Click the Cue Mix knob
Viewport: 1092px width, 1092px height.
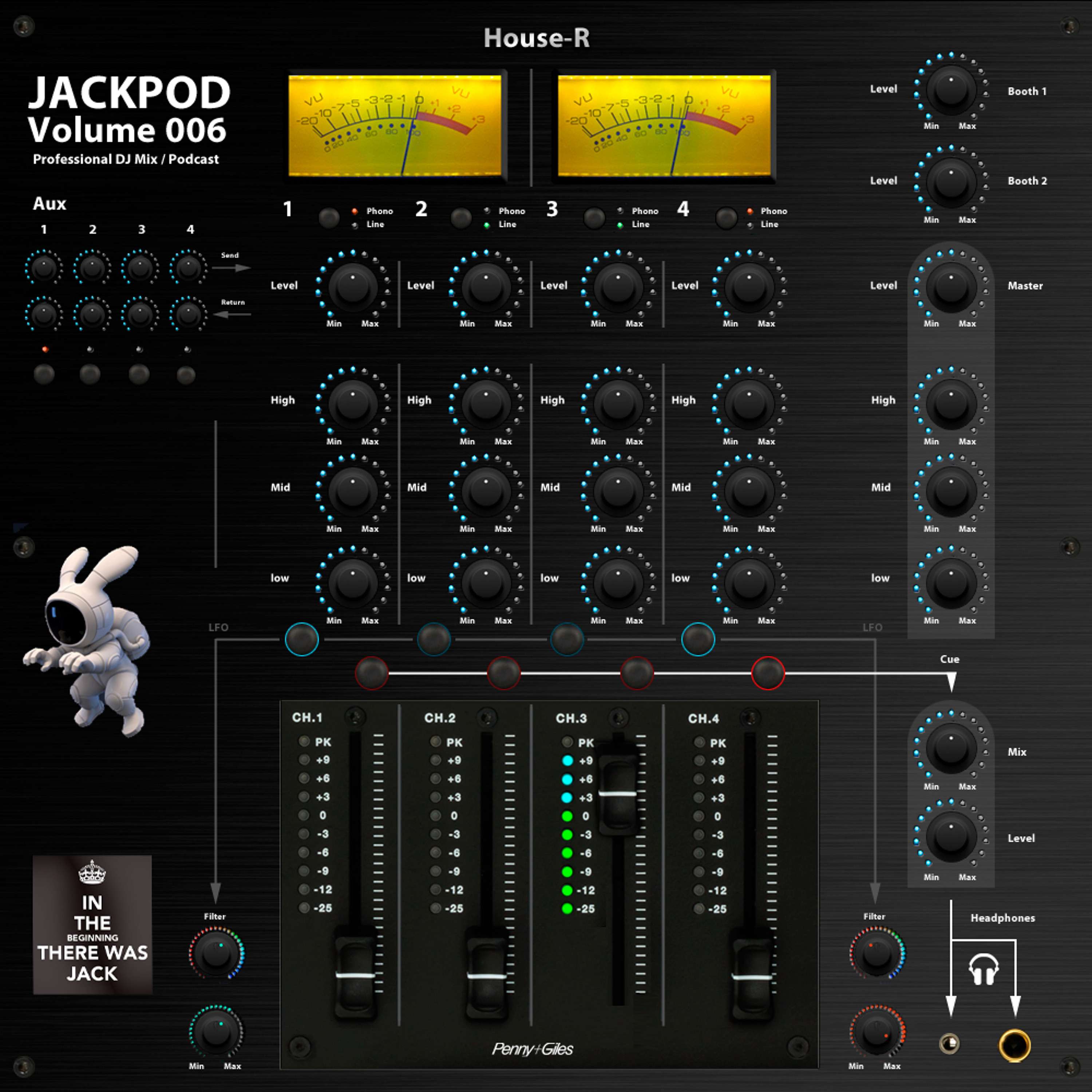951,749
